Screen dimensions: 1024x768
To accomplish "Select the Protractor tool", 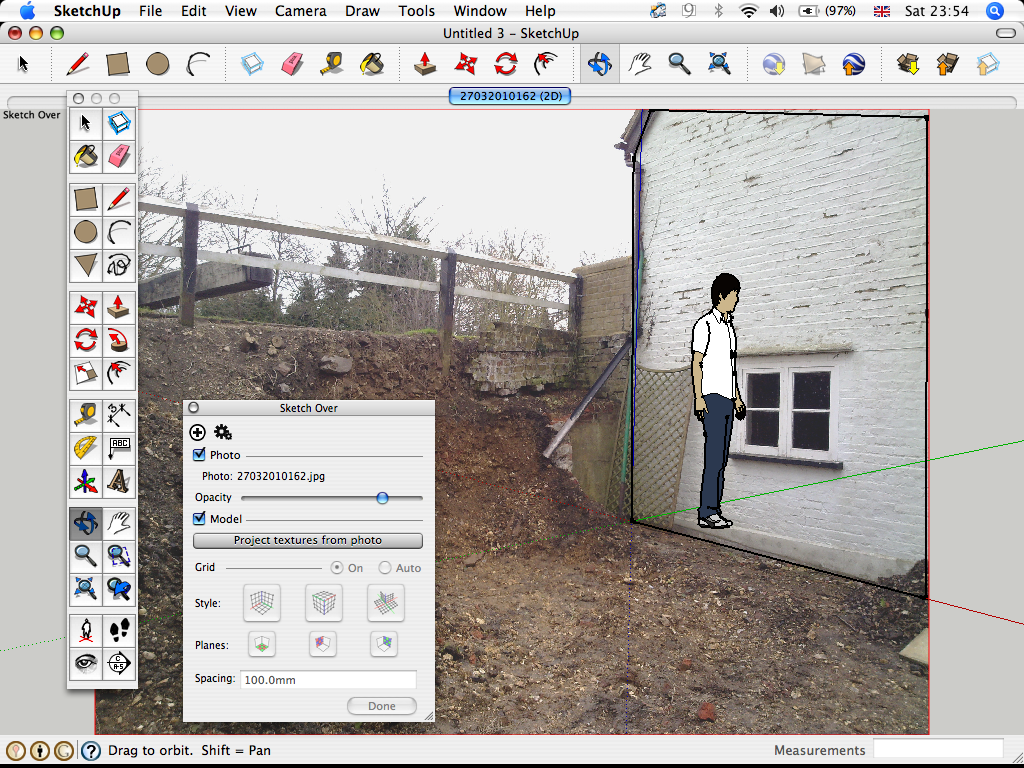I will (x=86, y=448).
